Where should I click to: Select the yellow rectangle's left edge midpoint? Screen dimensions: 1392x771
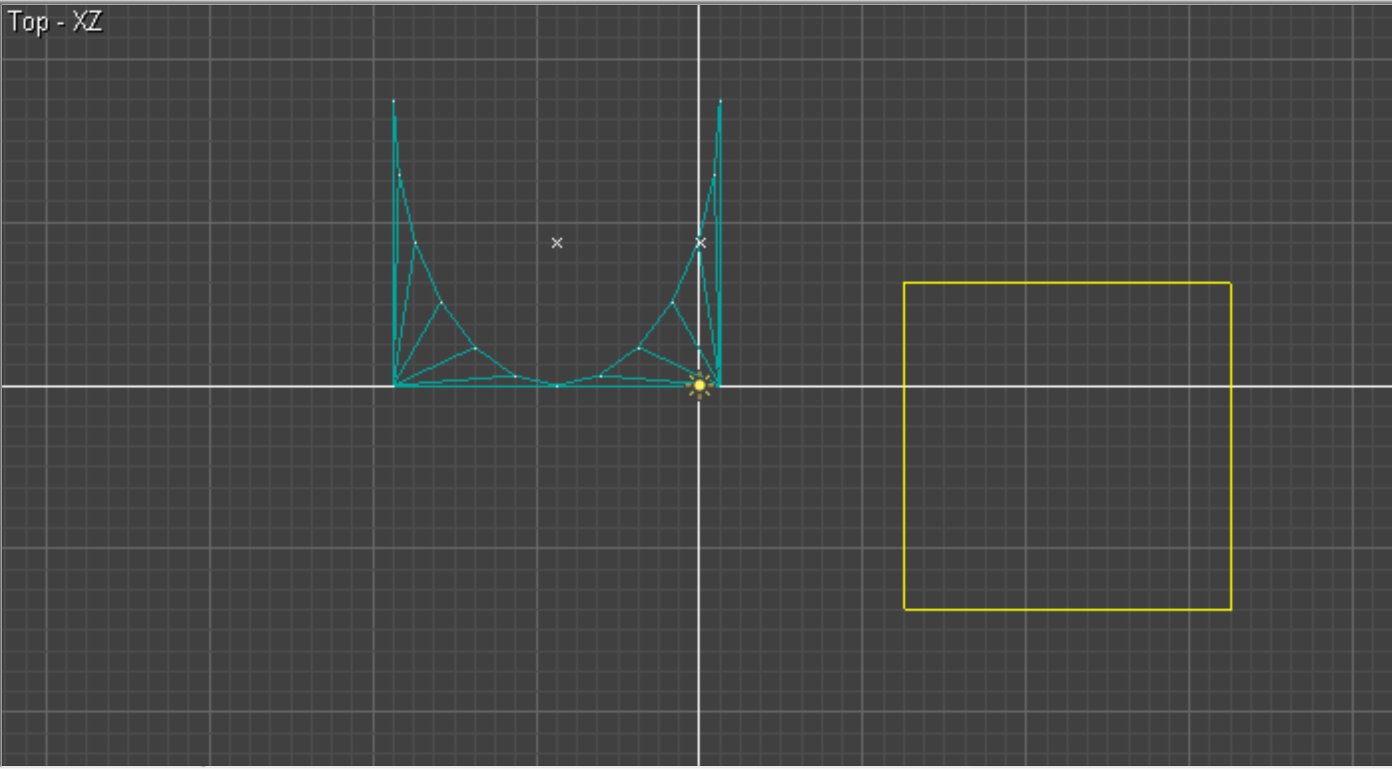click(904, 446)
